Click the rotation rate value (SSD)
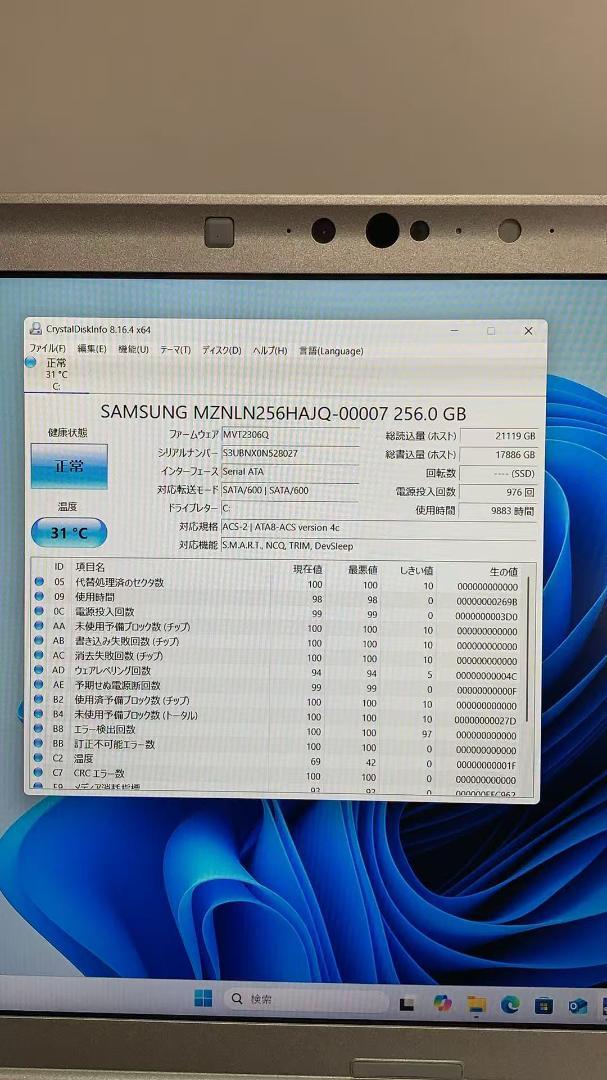Image resolution: width=607 pixels, height=1080 pixels. point(498,474)
